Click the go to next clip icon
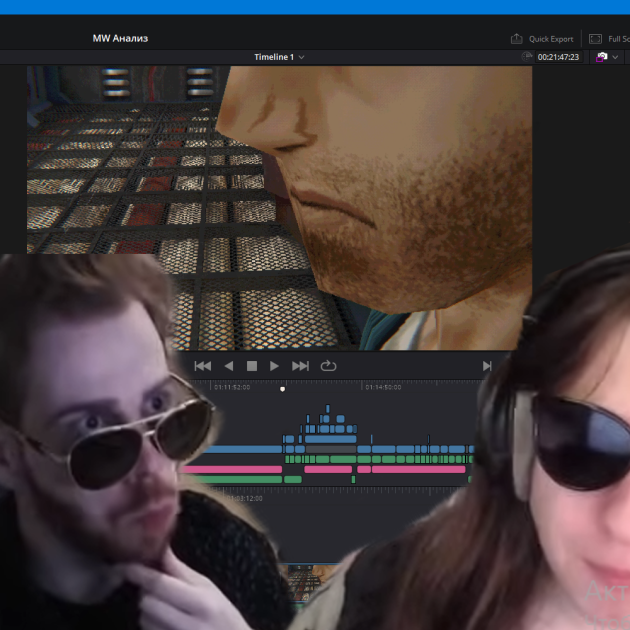Screen dimensions: 630x630 [x=487, y=366]
